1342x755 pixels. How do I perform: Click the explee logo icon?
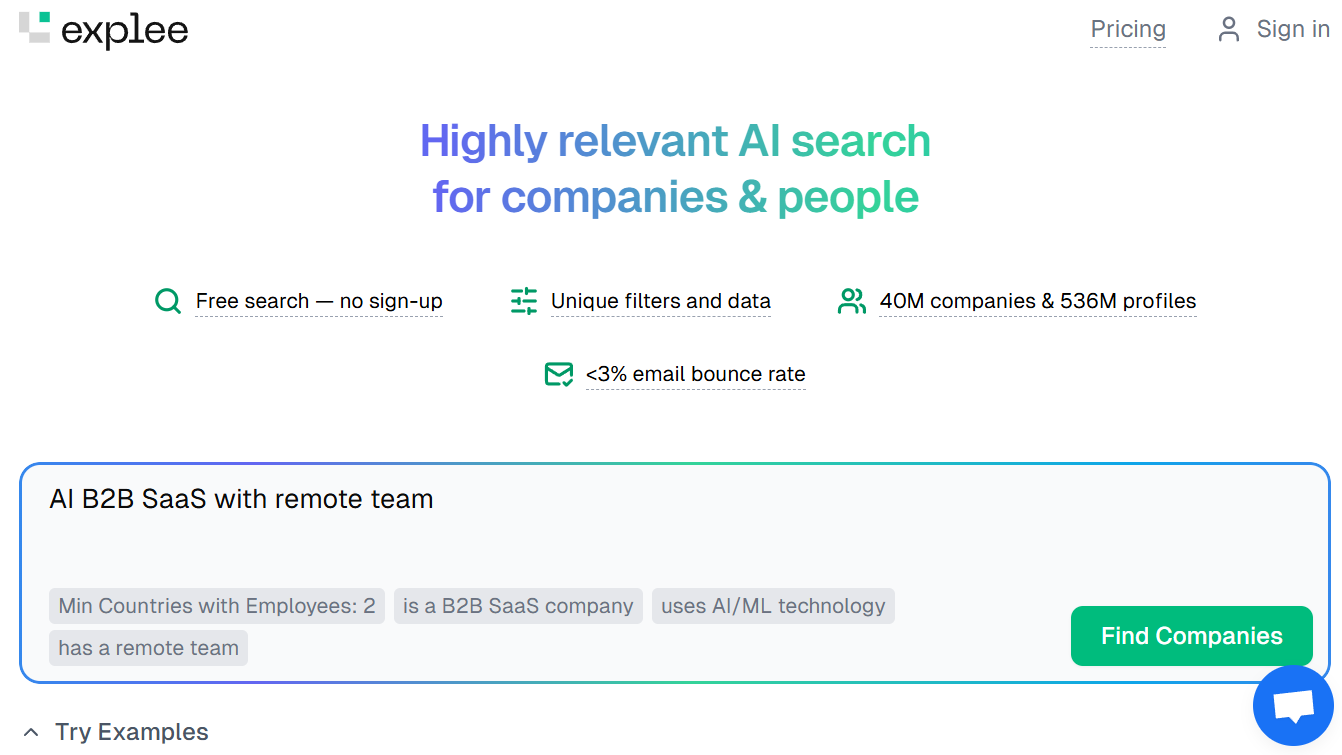pos(34,28)
